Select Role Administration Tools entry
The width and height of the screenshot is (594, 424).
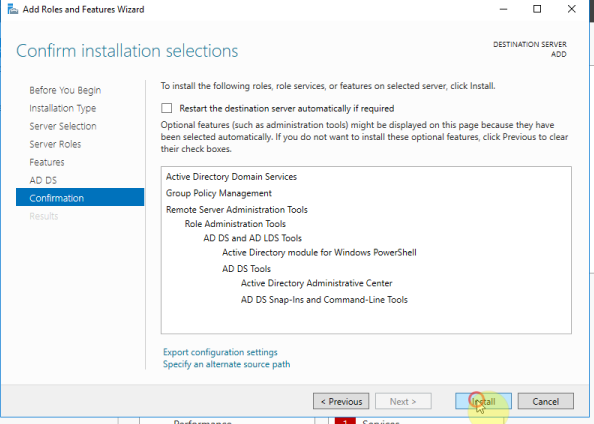point(235,224)
